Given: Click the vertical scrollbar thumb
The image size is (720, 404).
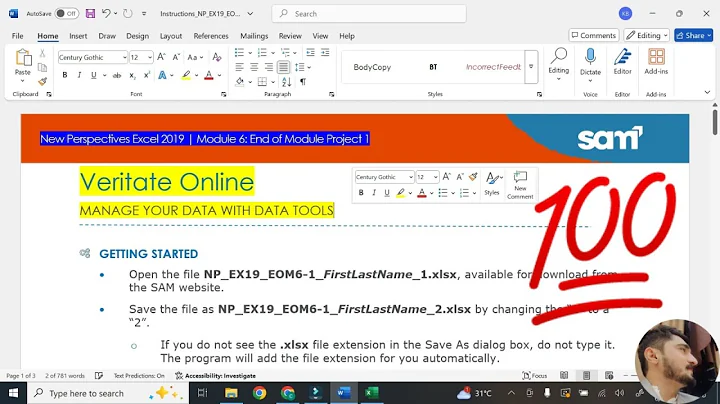Looking at the screenshot, I should click(715, 122).
